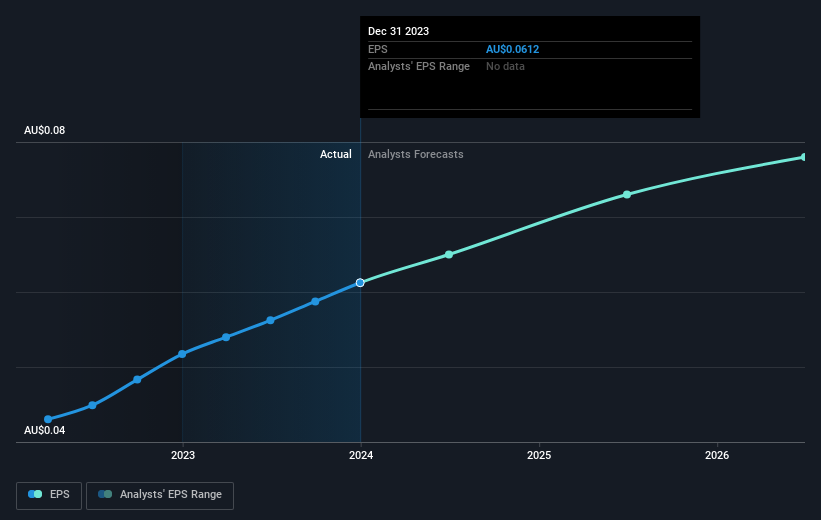Click the 'No data' tooltip value
The image size is (821, 520).
click(x=505, y=67)
